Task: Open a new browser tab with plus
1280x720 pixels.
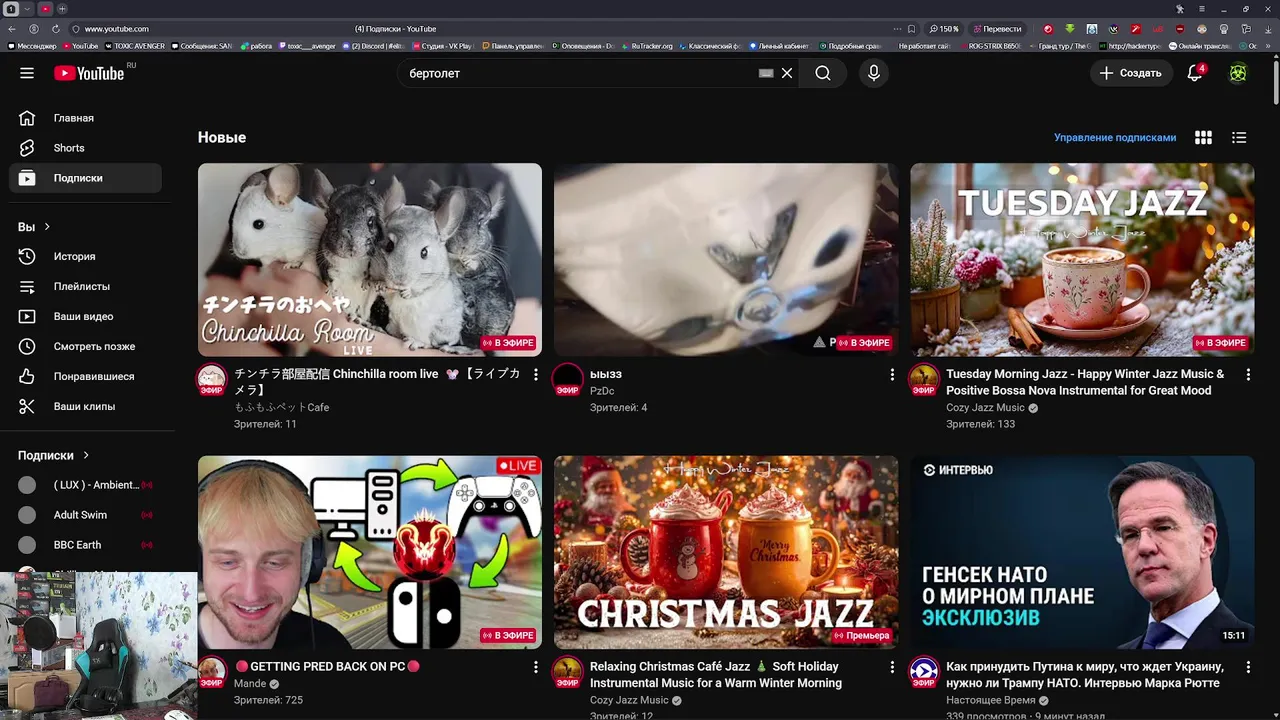Action: (62, 9)
